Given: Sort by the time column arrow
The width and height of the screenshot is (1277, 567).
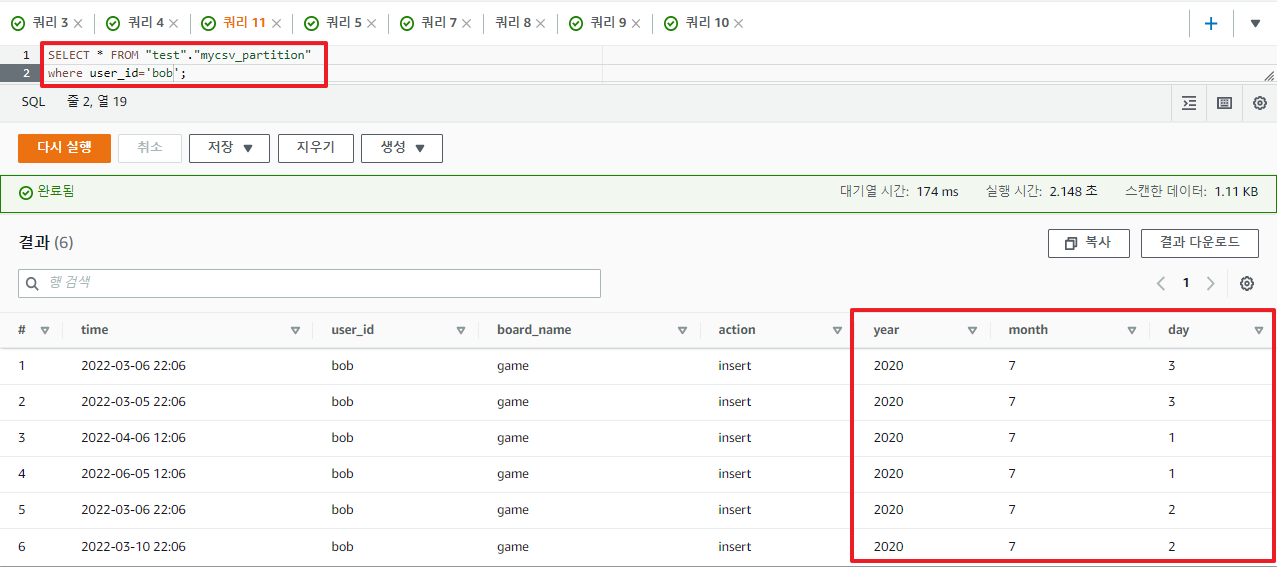Looking at the screenshot, I should point(295,330).
